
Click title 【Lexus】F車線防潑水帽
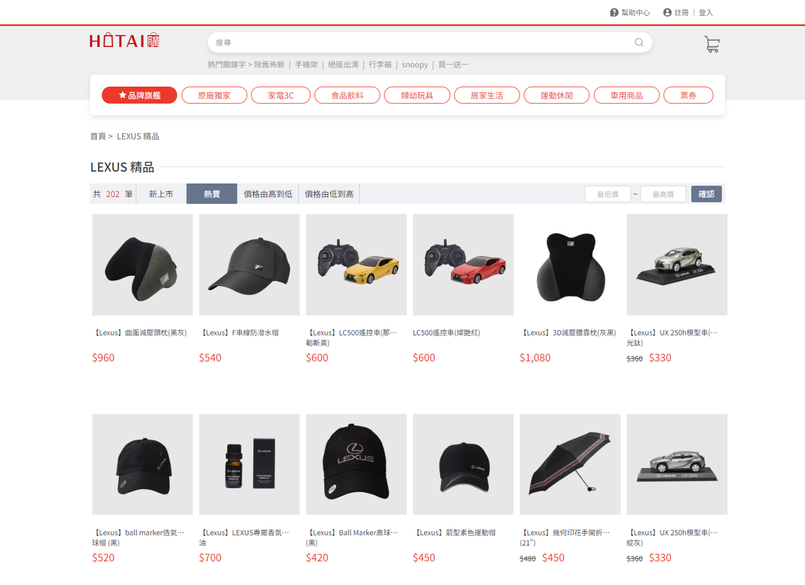pyautogui.click(x=240, y=333)
